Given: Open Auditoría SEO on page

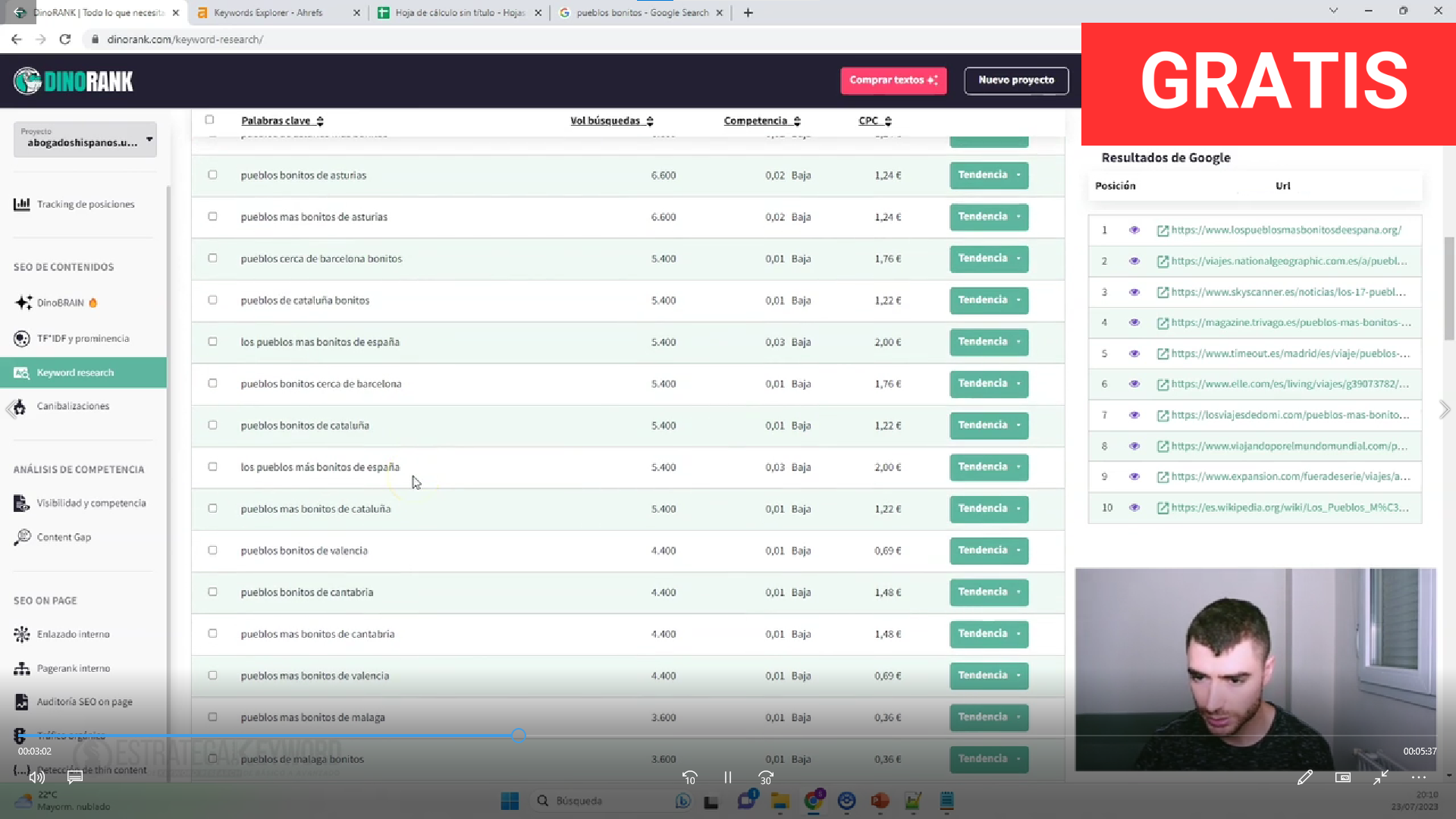Looking at the screenshot, I should pyautogui.click(x=74, y=701).
